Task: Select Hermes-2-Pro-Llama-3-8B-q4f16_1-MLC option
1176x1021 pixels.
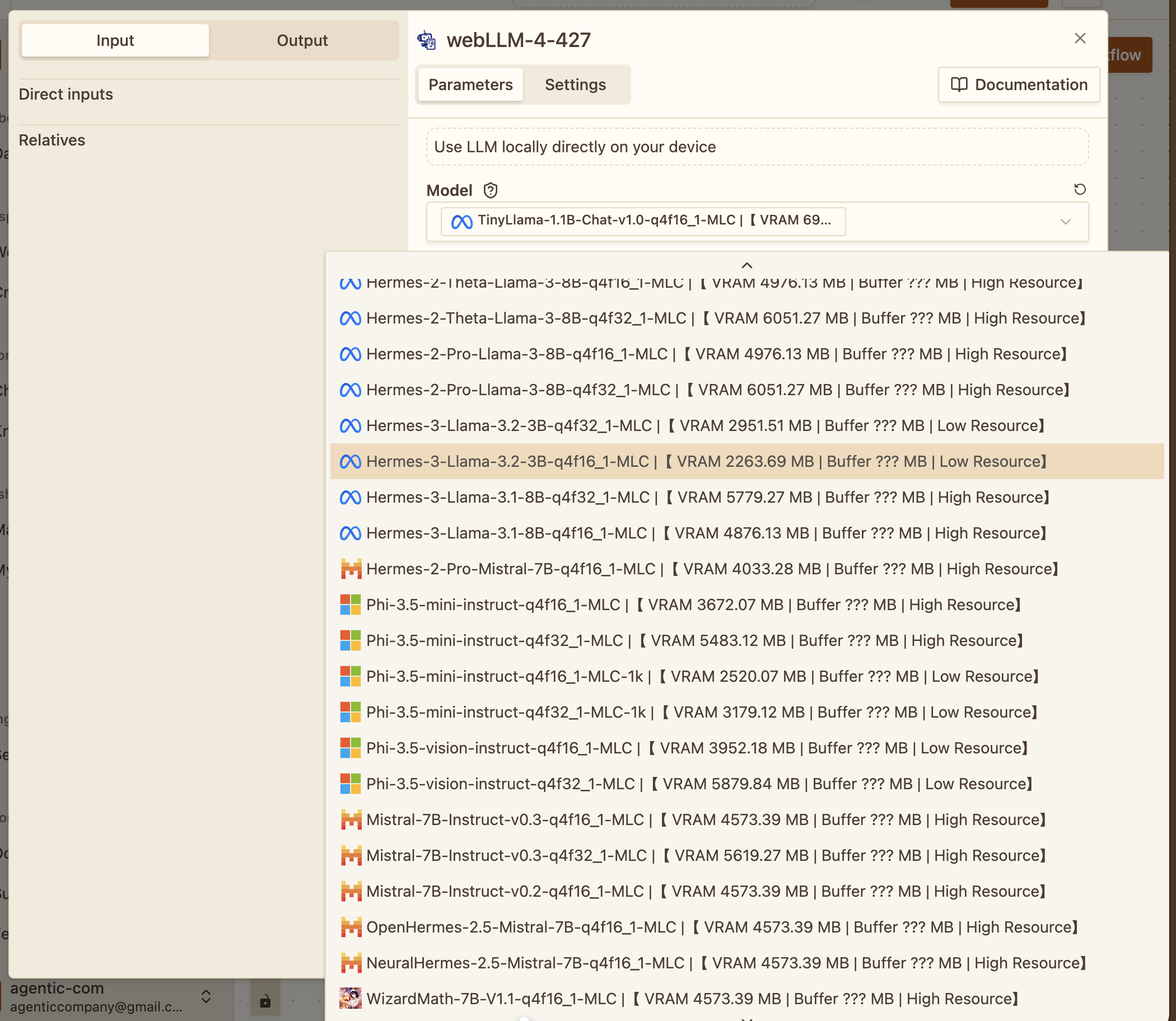Action: [x=746, y=354]
